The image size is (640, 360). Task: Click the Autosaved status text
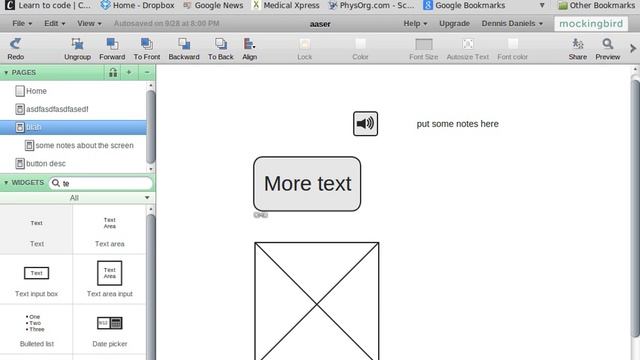pos(167,23)
